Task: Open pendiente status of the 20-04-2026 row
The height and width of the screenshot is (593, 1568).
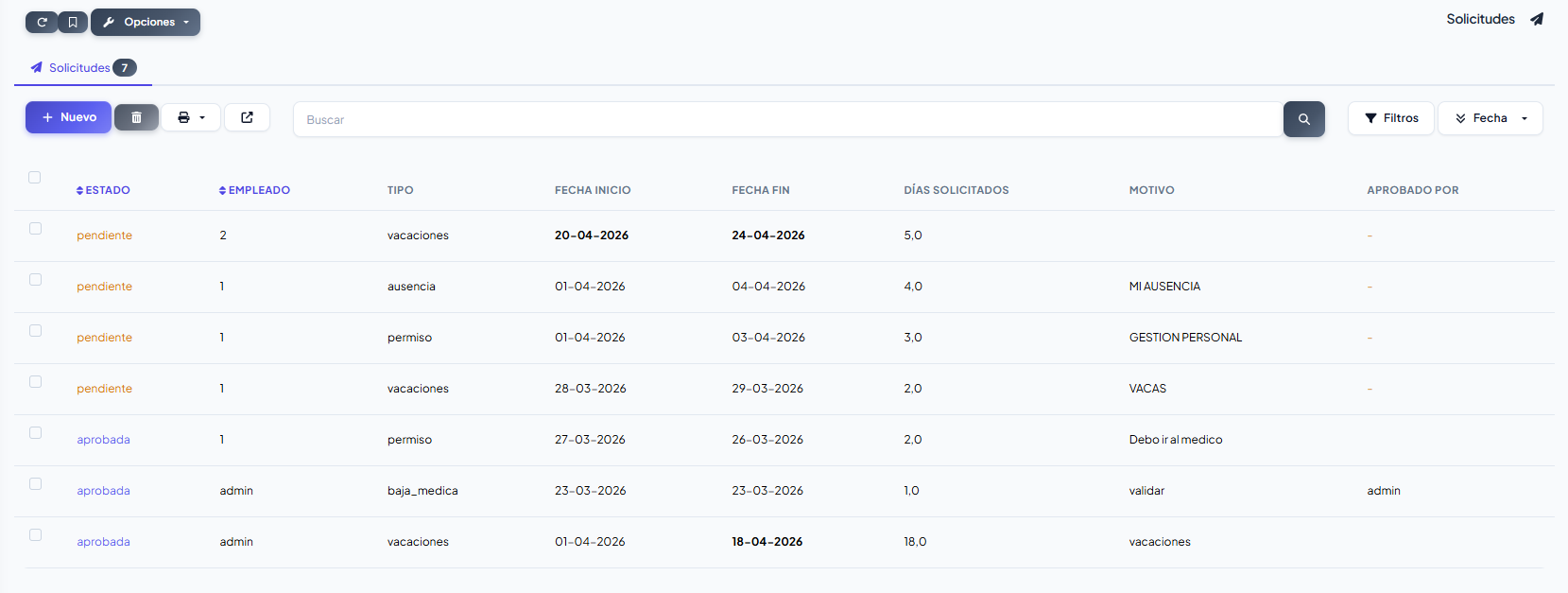Action: 104,235
